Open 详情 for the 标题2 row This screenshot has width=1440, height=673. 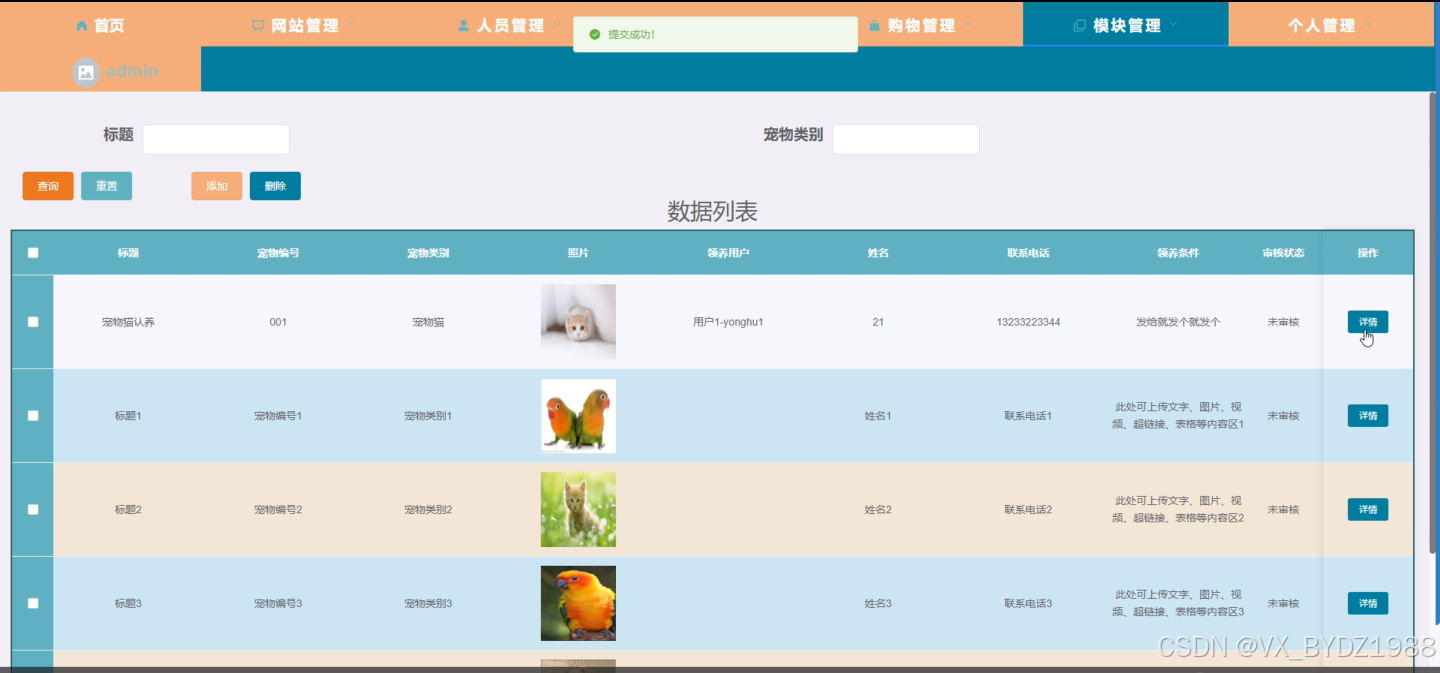(1368, 510)
